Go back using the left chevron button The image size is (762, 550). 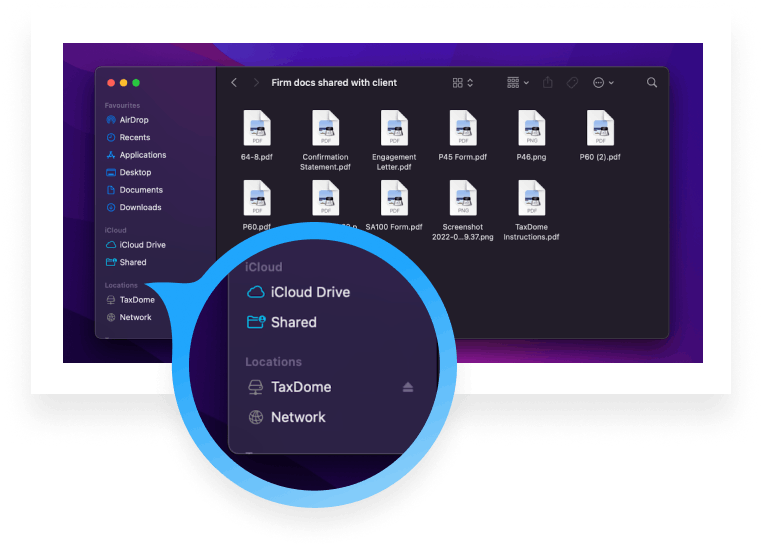[x=234, y=83]
